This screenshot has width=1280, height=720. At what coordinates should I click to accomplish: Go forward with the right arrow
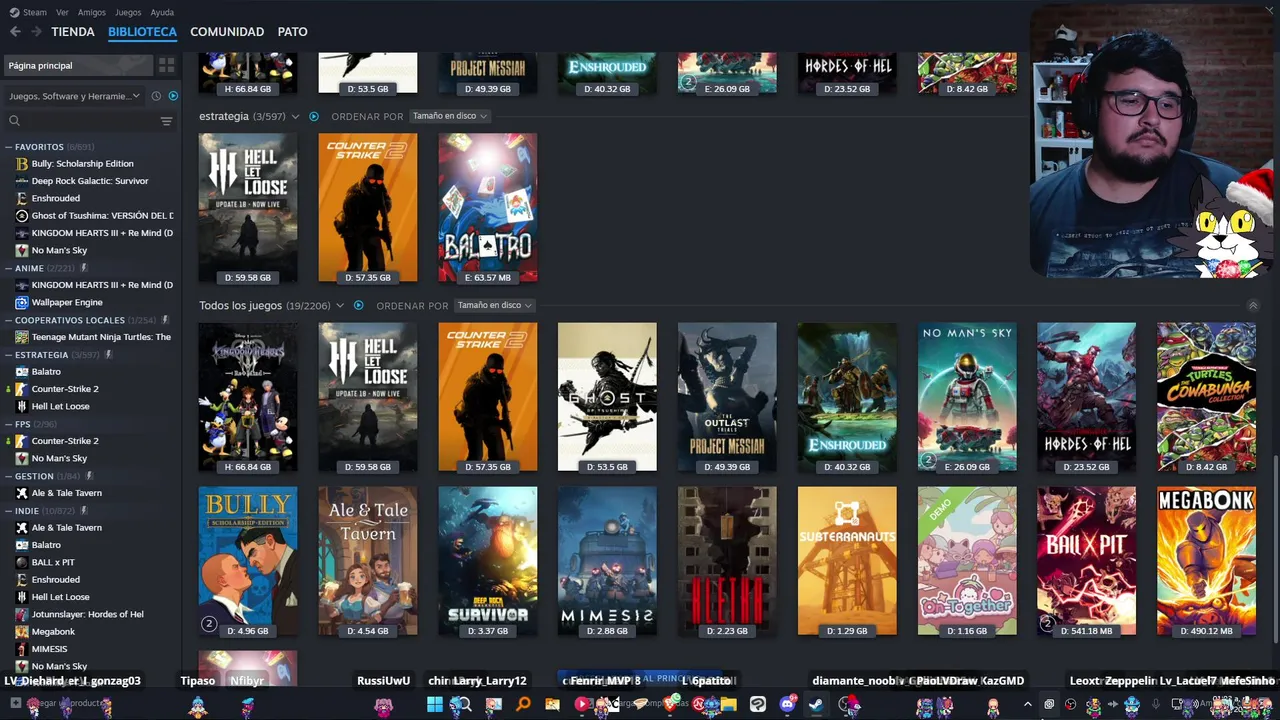coord(36,32)
